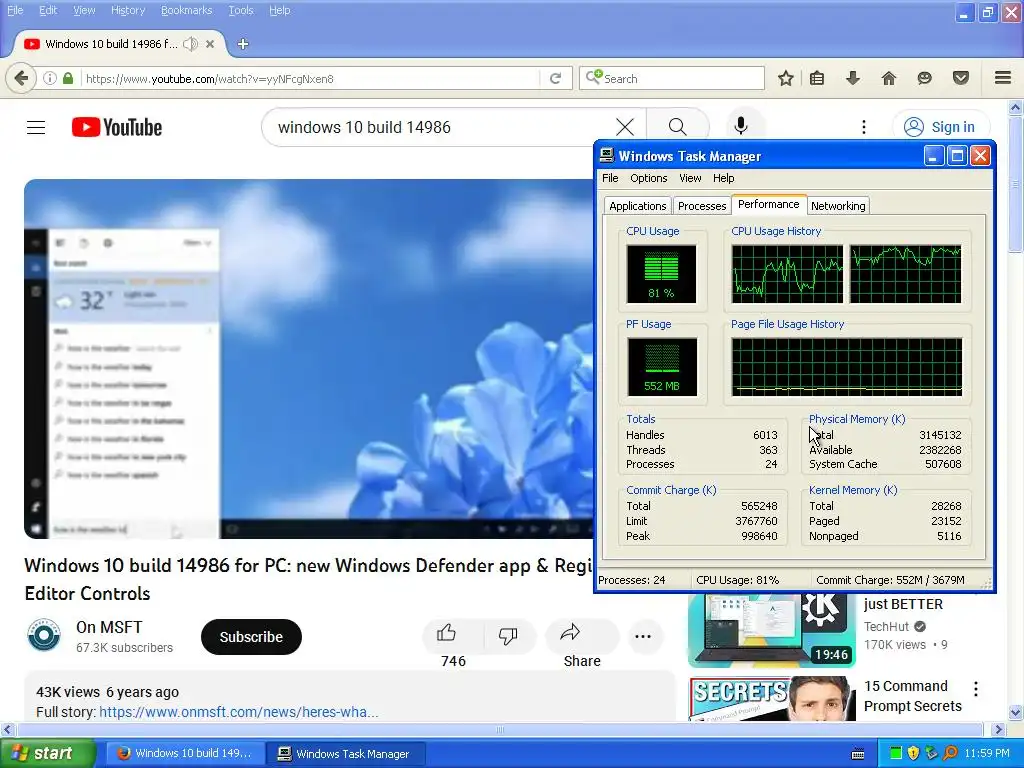
Task: Bookmark this page with star icon
Action: (786, 78)
